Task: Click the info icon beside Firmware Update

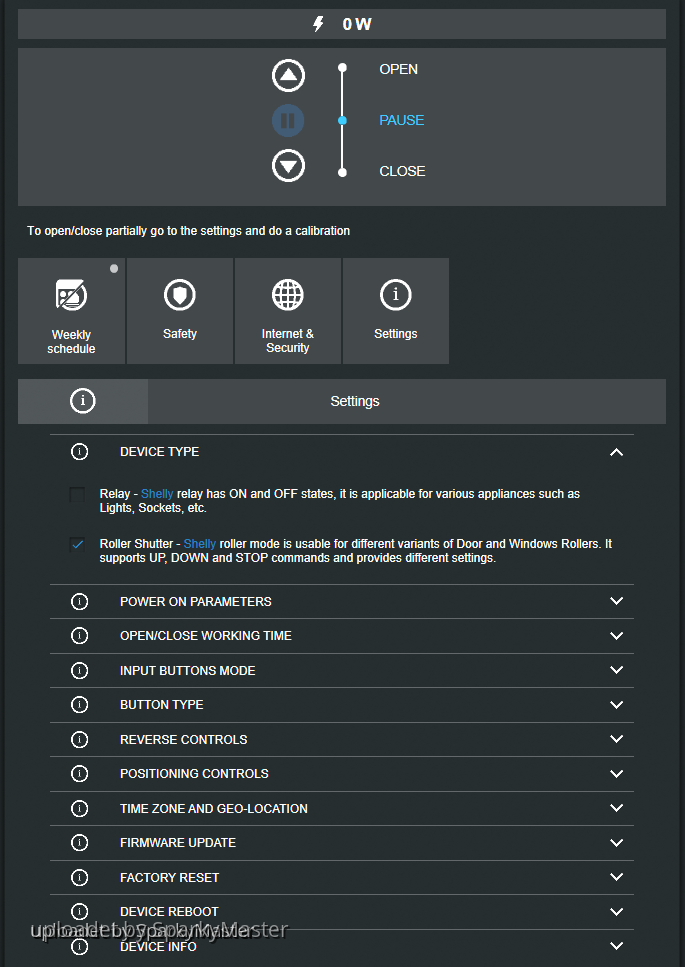Action: click(x=80, y=843)
